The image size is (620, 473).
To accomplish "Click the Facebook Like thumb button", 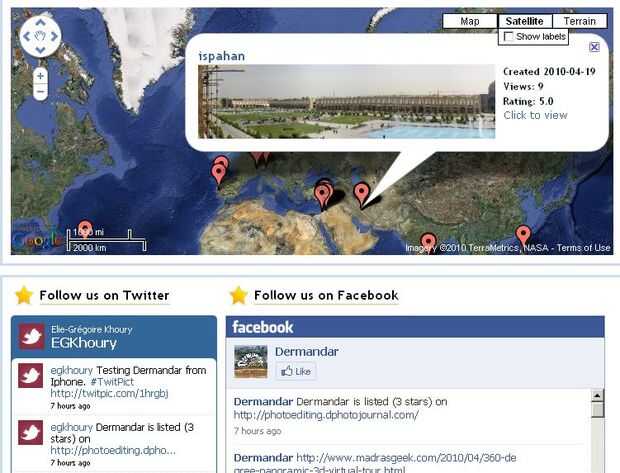I will [296, 371].
